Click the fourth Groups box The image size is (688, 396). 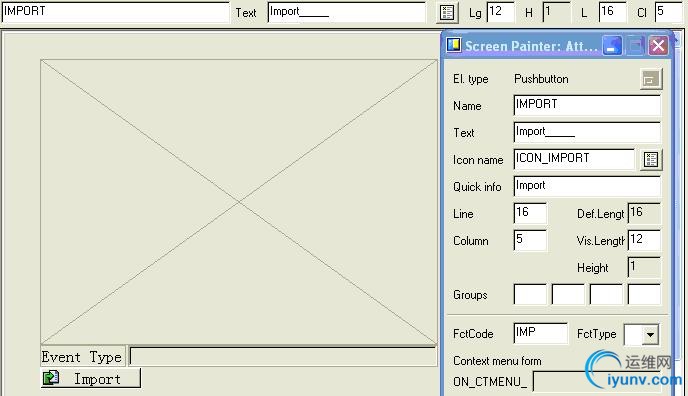(x=644, y=294)
